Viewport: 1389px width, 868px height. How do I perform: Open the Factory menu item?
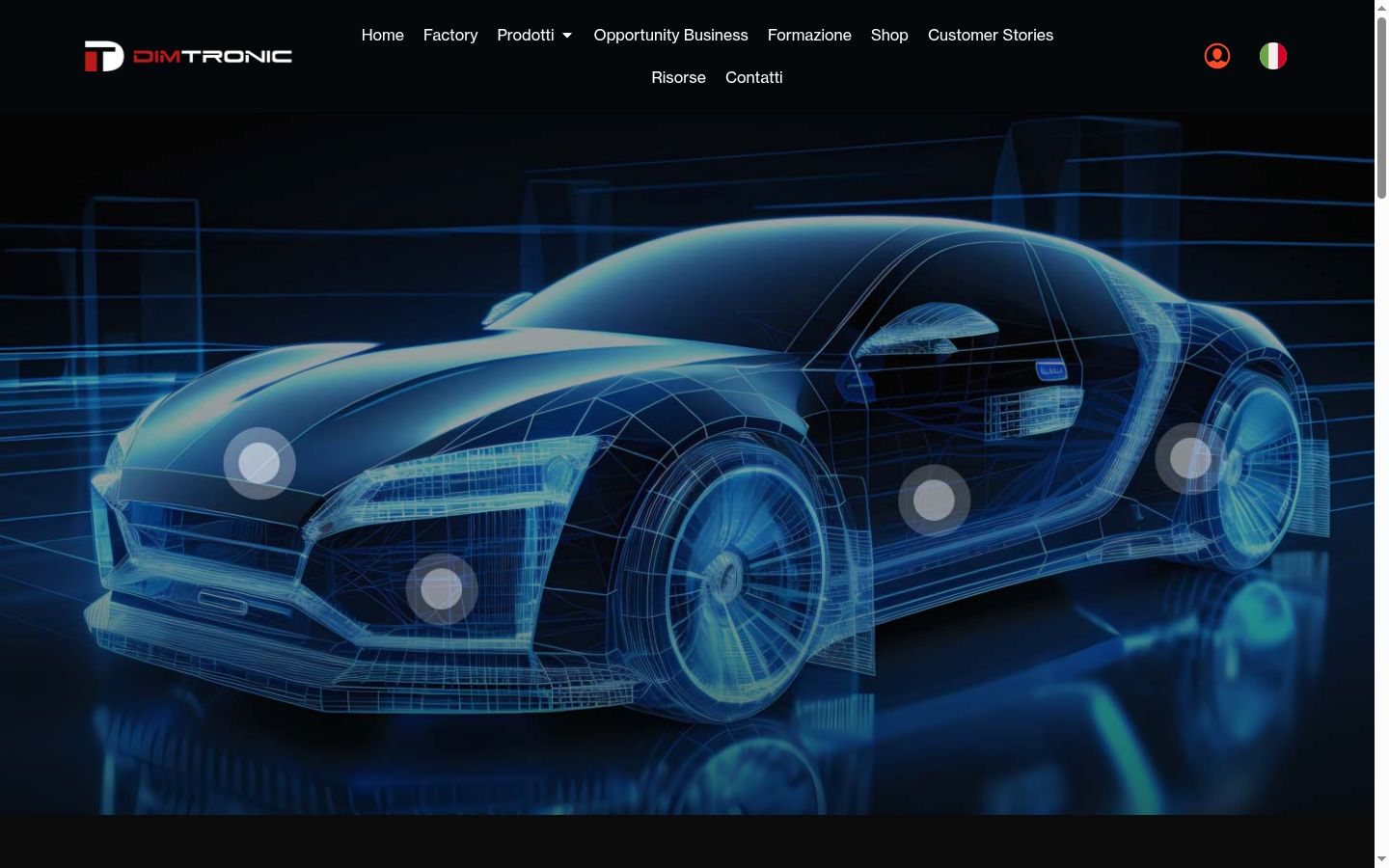[450, 35]
